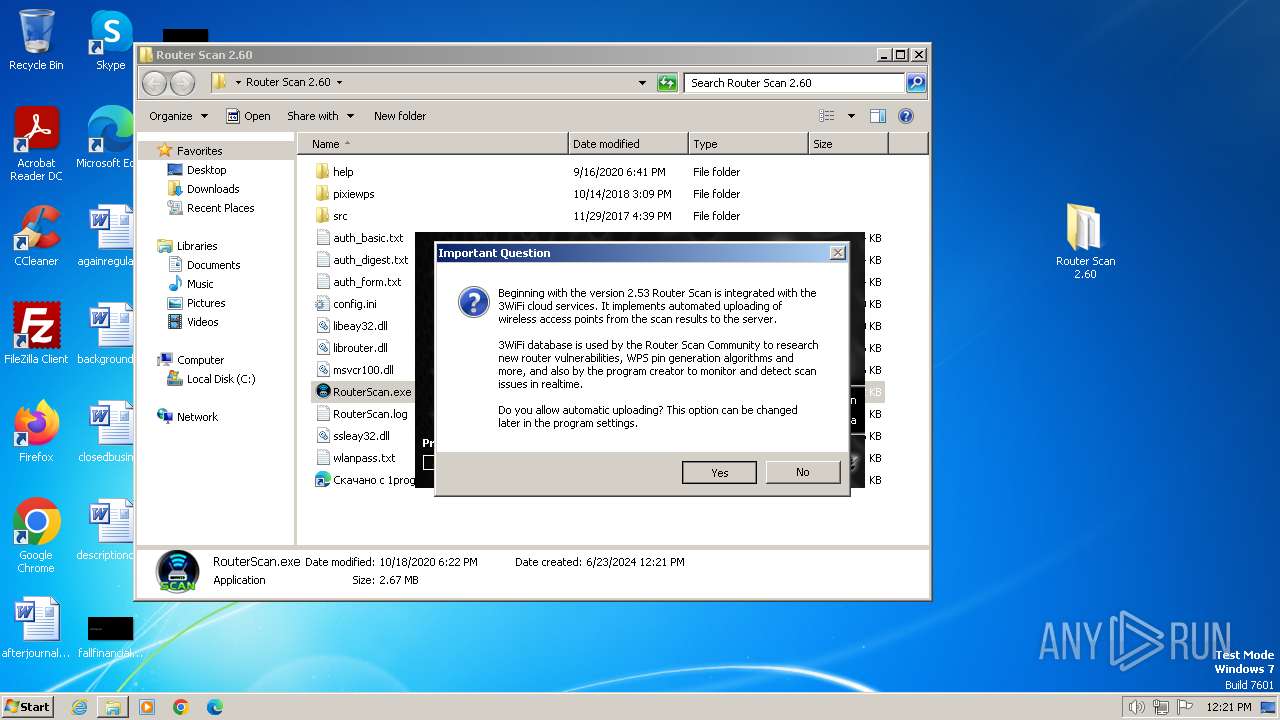The width and height of the screenshot is (1280, 720).
Task: Open Windows Media Player taskbar icon
Action: [147, 707]
